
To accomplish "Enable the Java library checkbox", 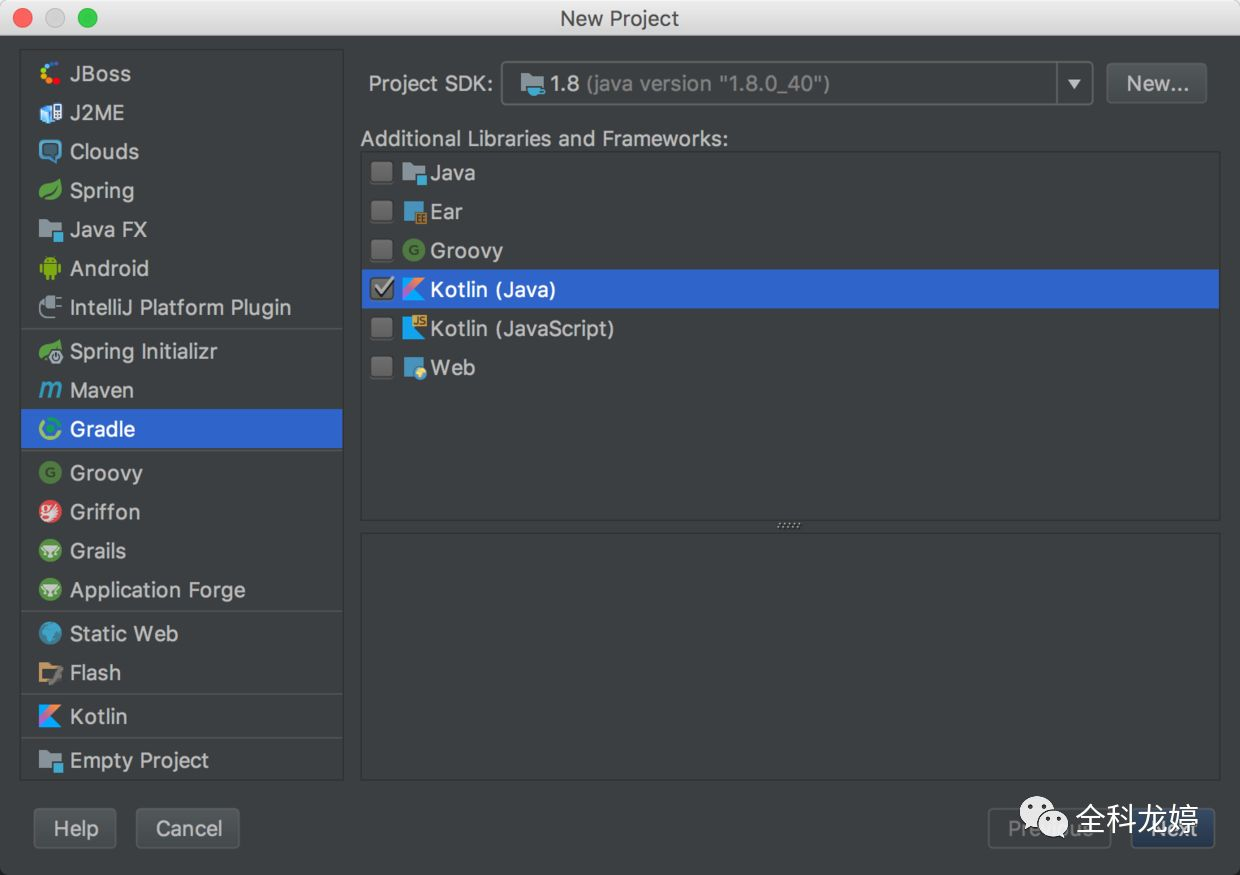I will click(x=382, y=172).
